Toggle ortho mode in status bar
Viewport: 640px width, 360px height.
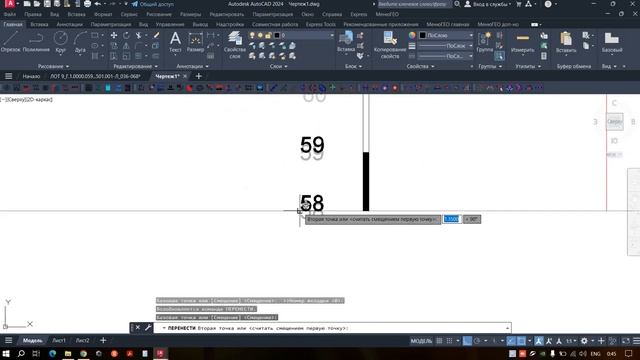tap(467, 341)
